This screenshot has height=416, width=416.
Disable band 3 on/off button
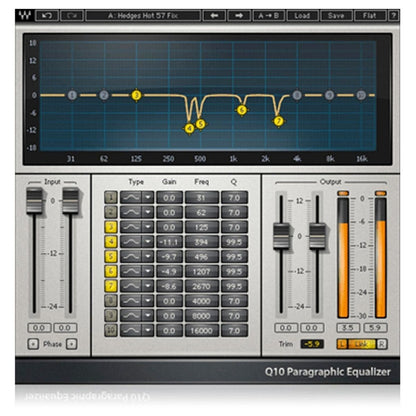[x=111, y=227]
